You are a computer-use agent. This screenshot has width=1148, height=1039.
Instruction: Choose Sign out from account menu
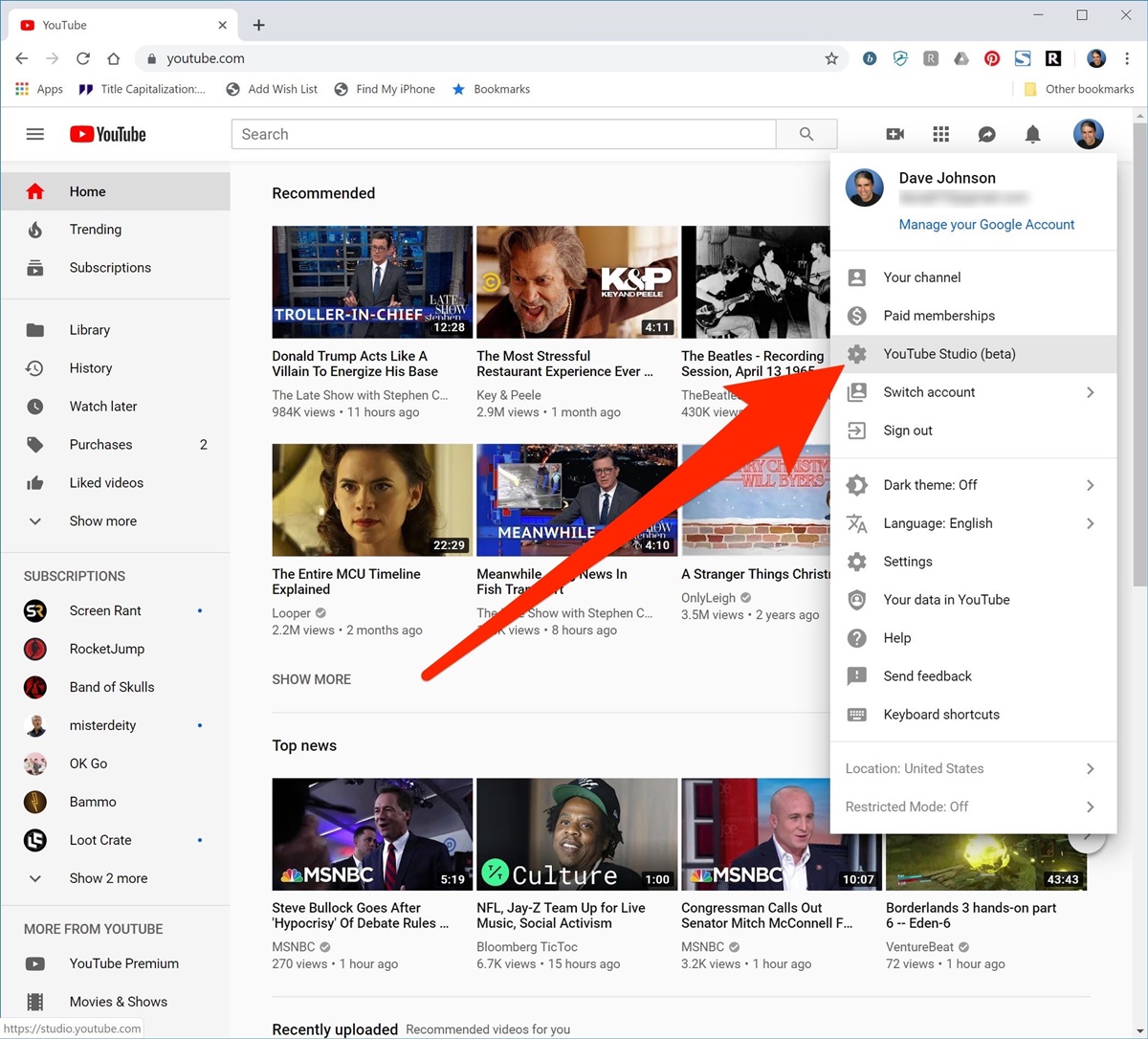(x=907, y=431)
